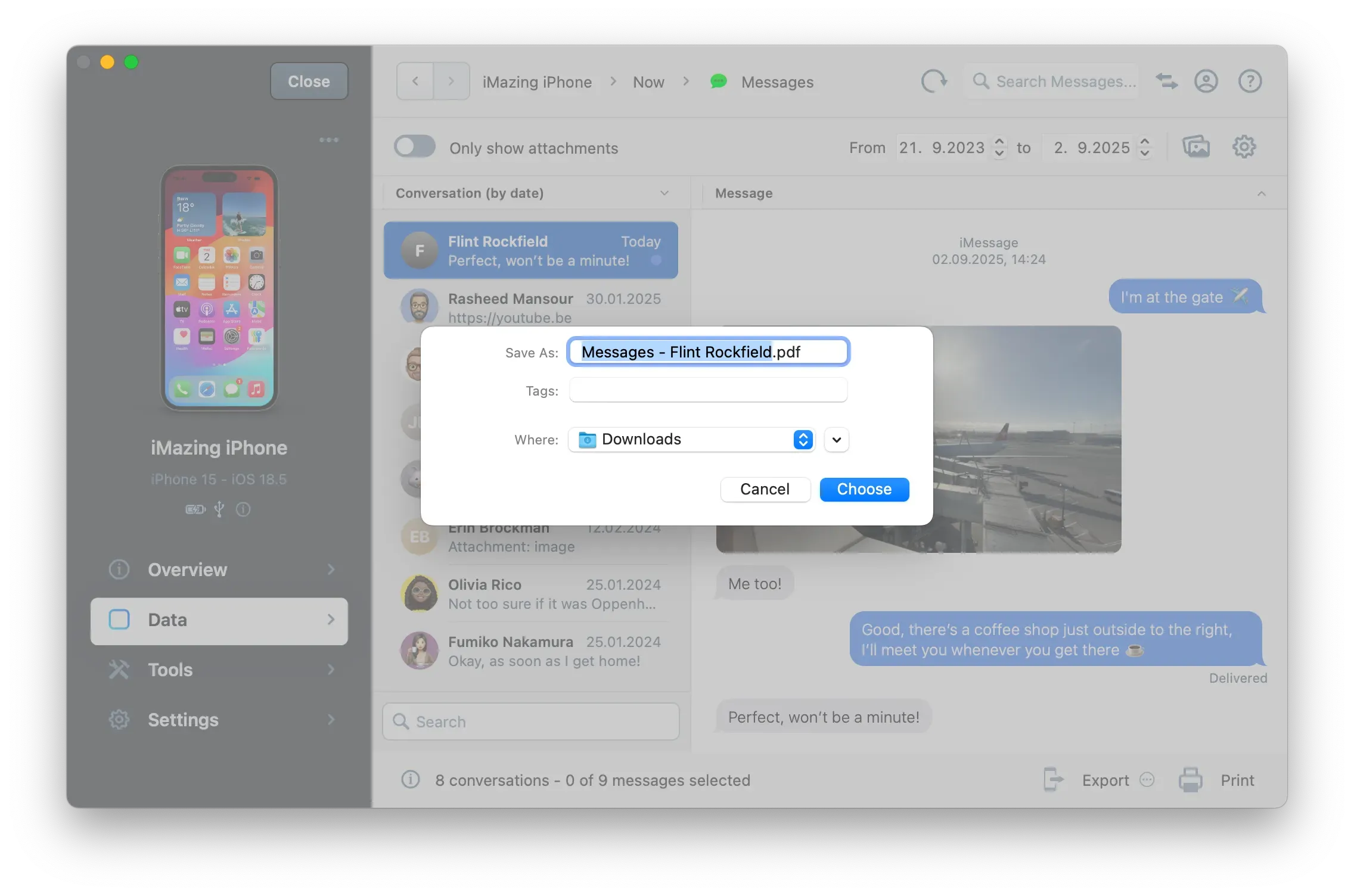Click the device transfer arrows icon
This screenshot has width=1354, height=896.
point(1166,82)
